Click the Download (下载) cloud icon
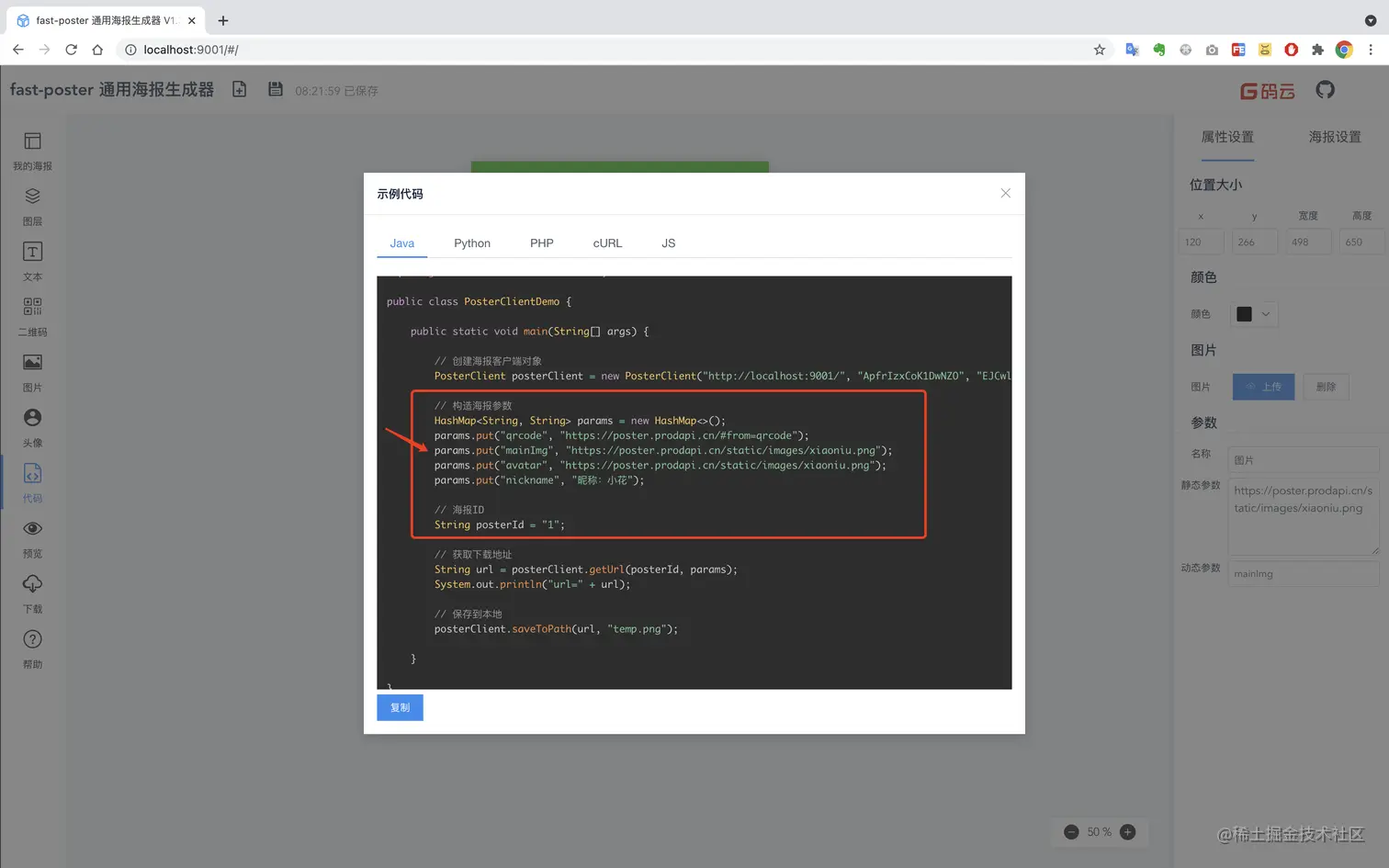1389x868 pixels. 32,583
